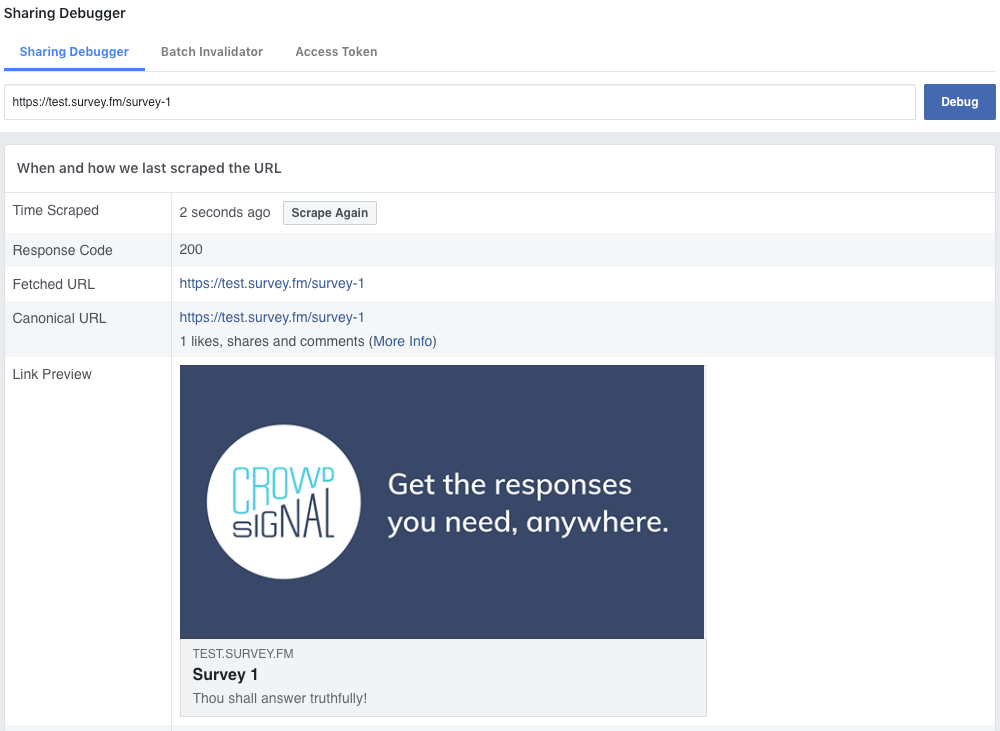Click the 'Link Preview' row label

(52, 374)
